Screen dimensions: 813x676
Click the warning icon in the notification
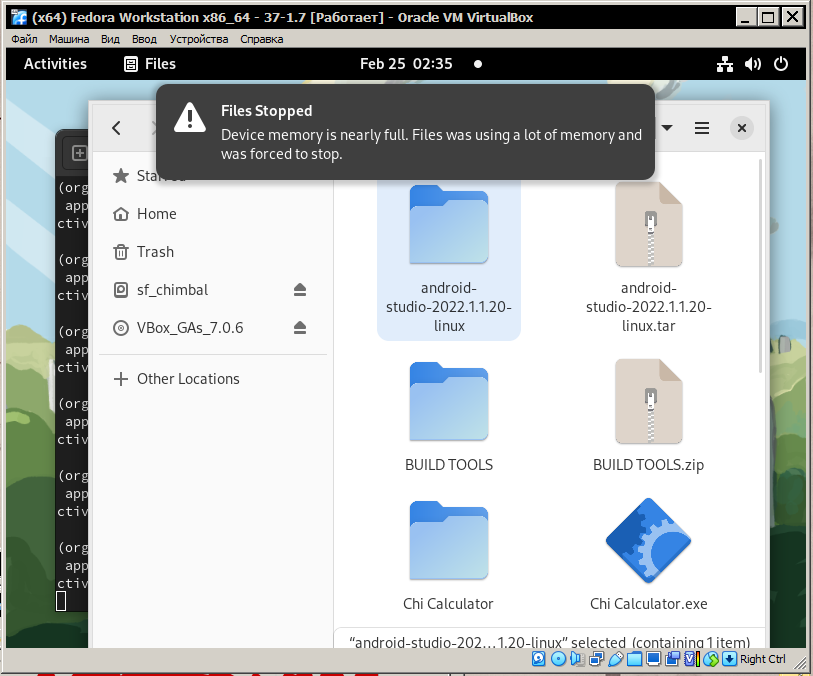tap(190, 117)
